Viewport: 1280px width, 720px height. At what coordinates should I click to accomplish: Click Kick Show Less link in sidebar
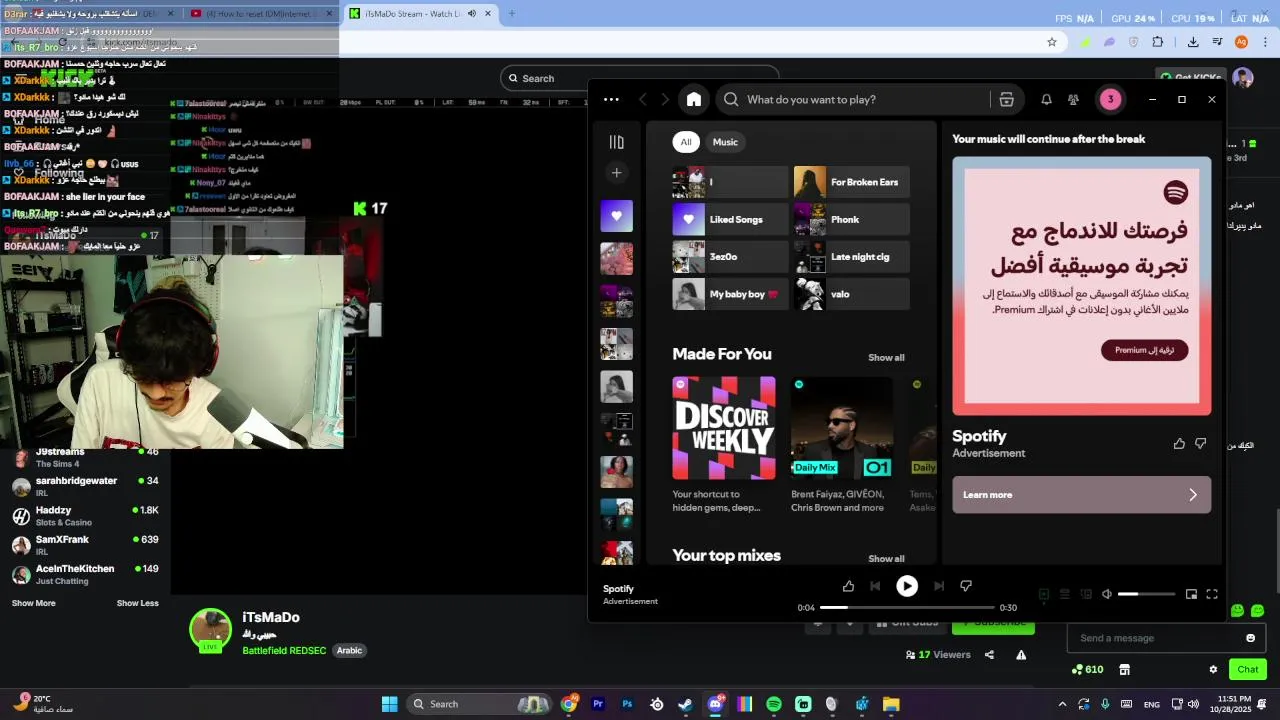[x=137, y=603]
